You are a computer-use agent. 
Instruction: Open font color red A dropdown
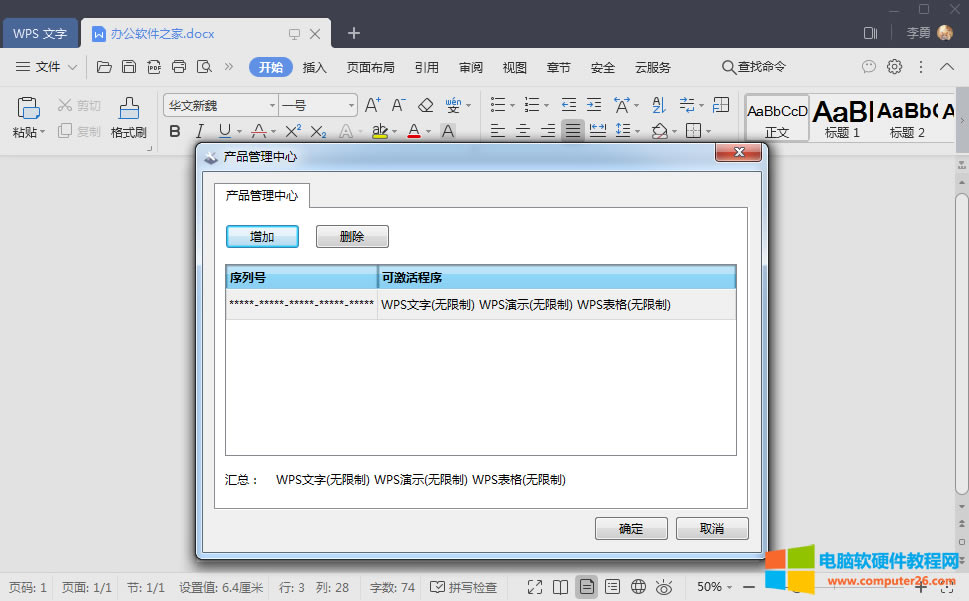pyautogui.click(x=428, y=132)
